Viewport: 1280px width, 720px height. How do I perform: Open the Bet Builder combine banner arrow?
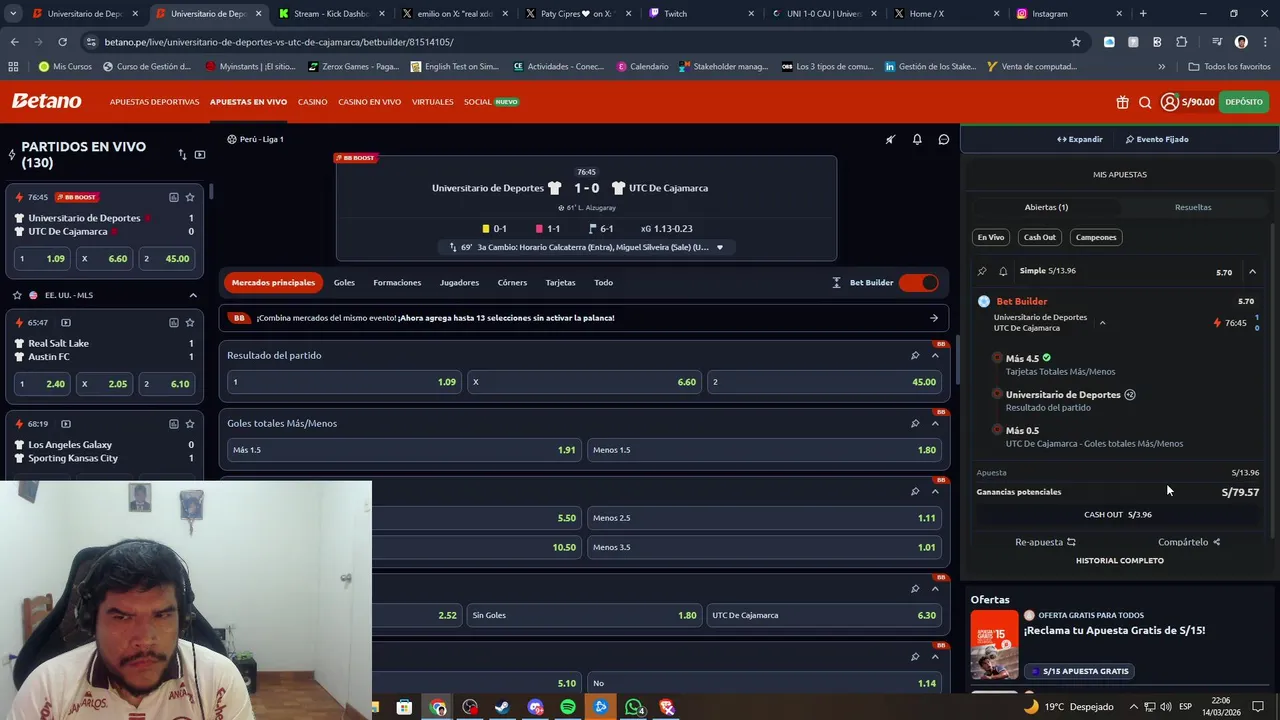(934, 318)
